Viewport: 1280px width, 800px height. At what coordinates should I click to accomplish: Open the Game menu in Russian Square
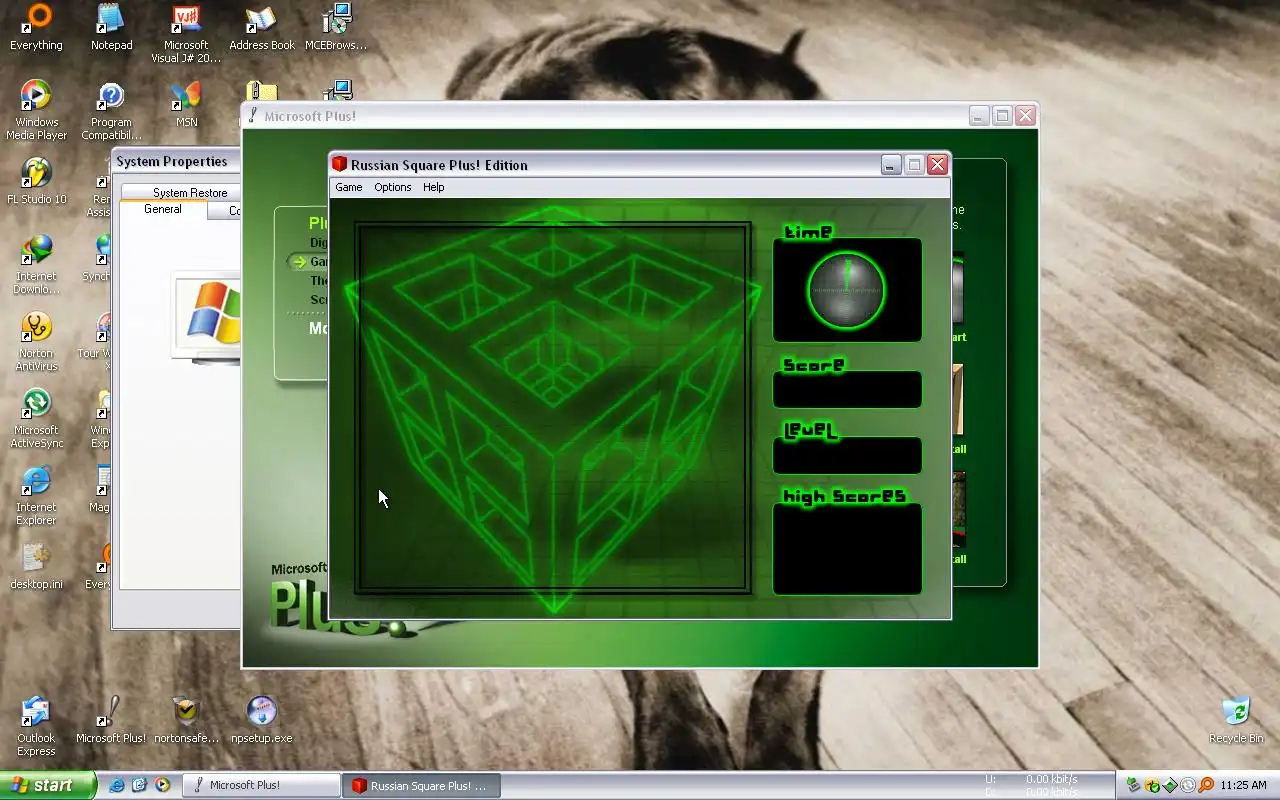348,187
